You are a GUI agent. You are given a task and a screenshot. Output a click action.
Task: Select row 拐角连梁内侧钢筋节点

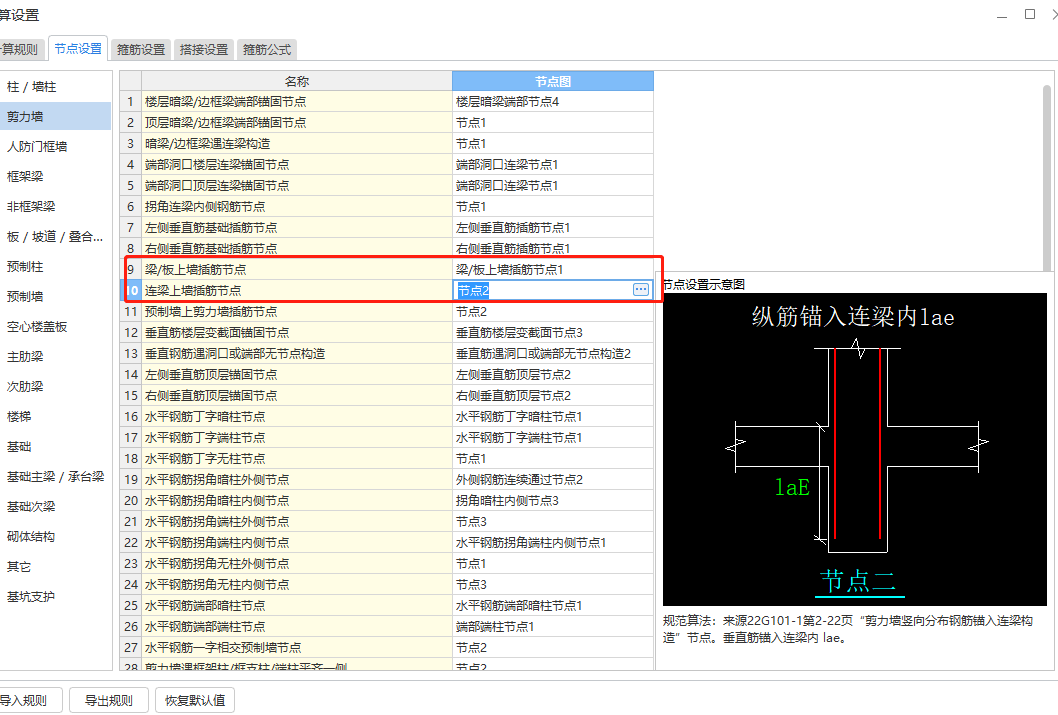(x=296, y=206)
